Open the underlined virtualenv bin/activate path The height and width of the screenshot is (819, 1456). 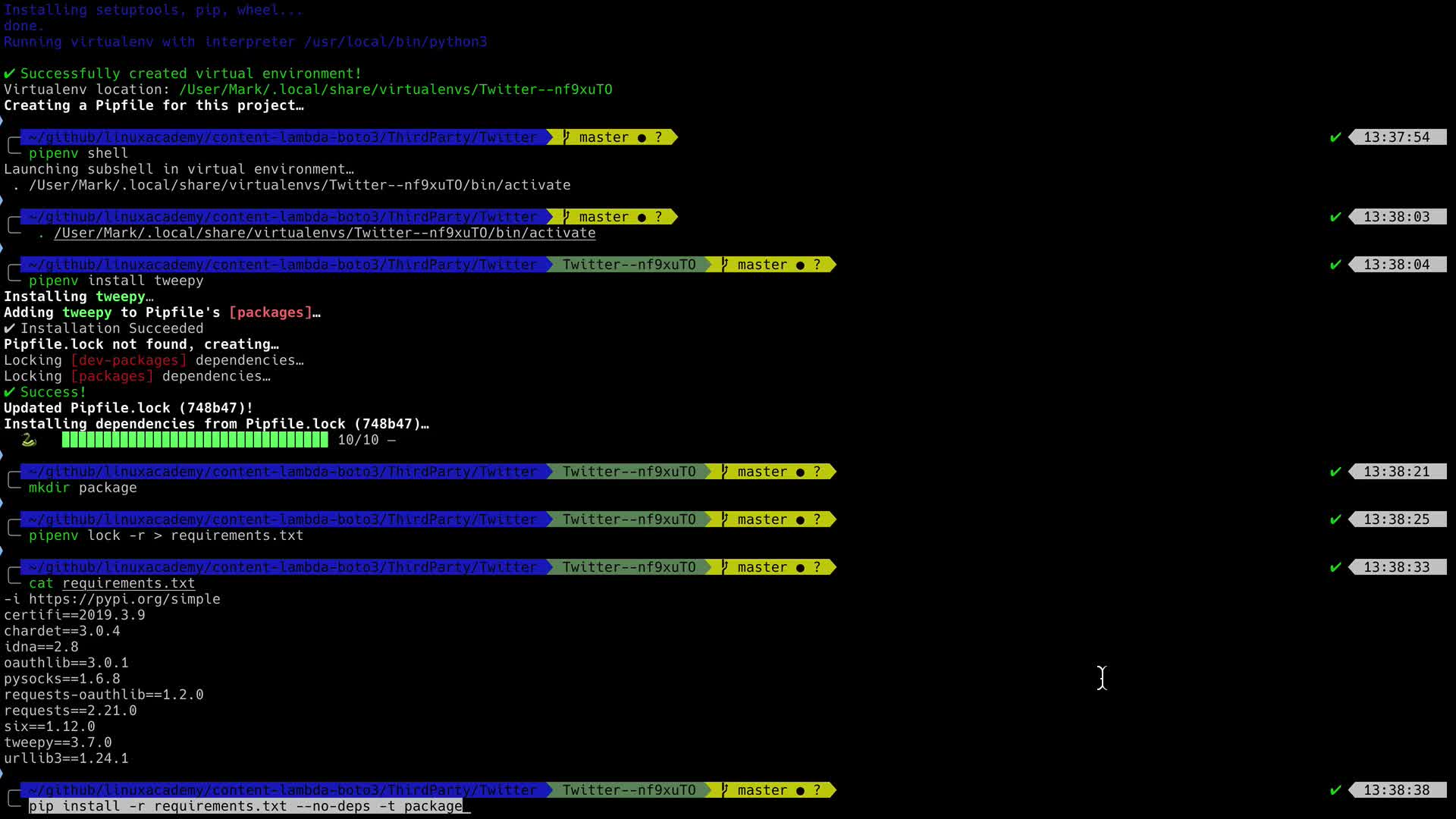[x=325, y=233]
